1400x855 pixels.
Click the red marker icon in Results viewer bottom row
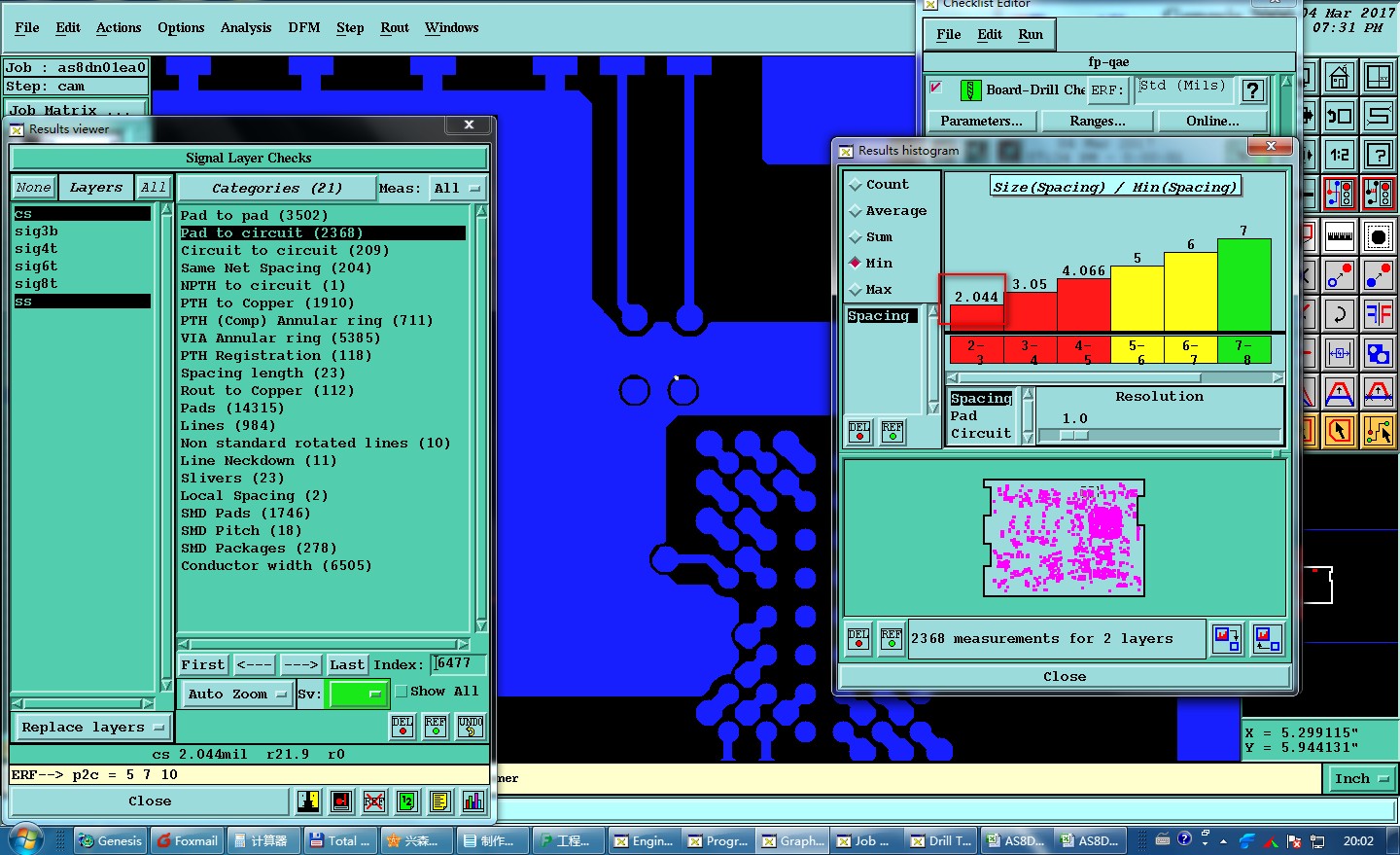click(341, 802)
